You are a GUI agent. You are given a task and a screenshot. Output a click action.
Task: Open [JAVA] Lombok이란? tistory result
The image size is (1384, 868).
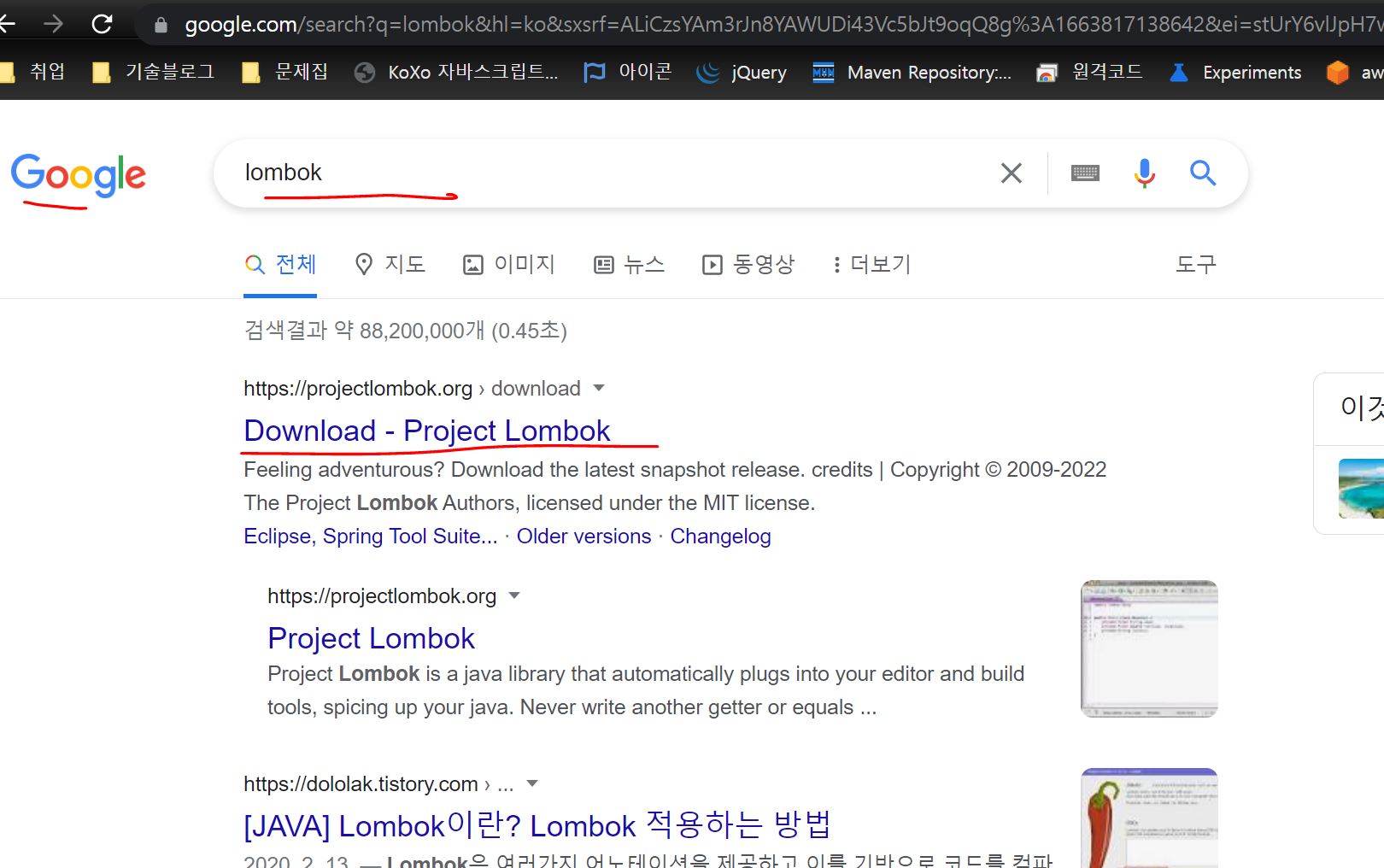click(537, 826)
